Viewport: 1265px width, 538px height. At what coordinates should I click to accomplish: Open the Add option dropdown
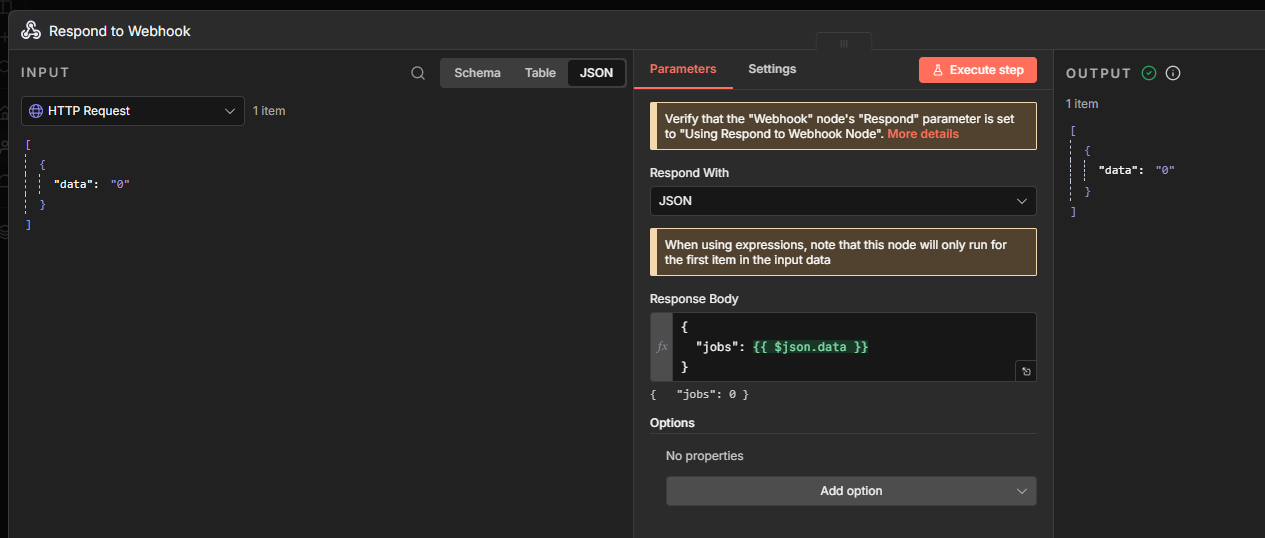(850, 491)
